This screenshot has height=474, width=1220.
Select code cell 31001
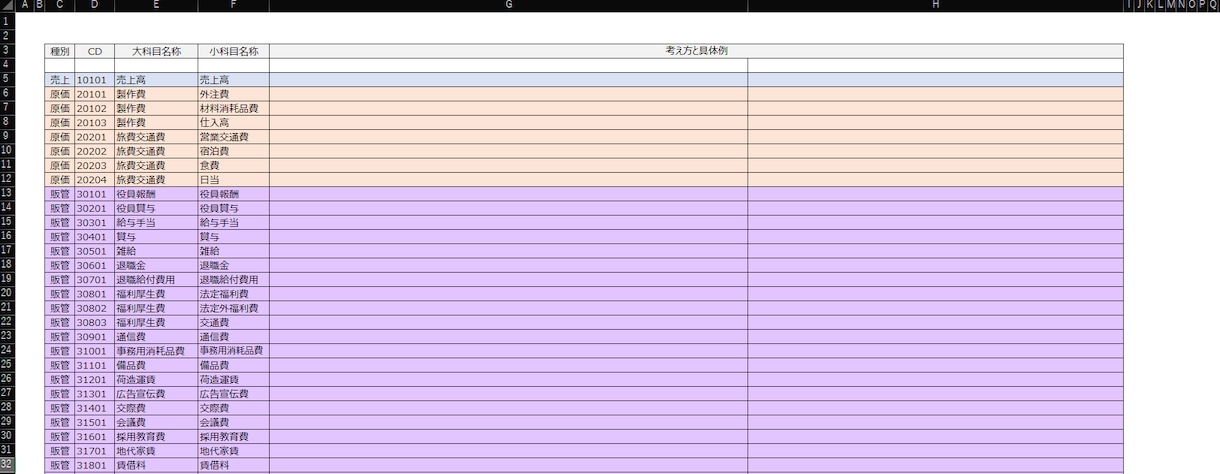tap(94, 351)
